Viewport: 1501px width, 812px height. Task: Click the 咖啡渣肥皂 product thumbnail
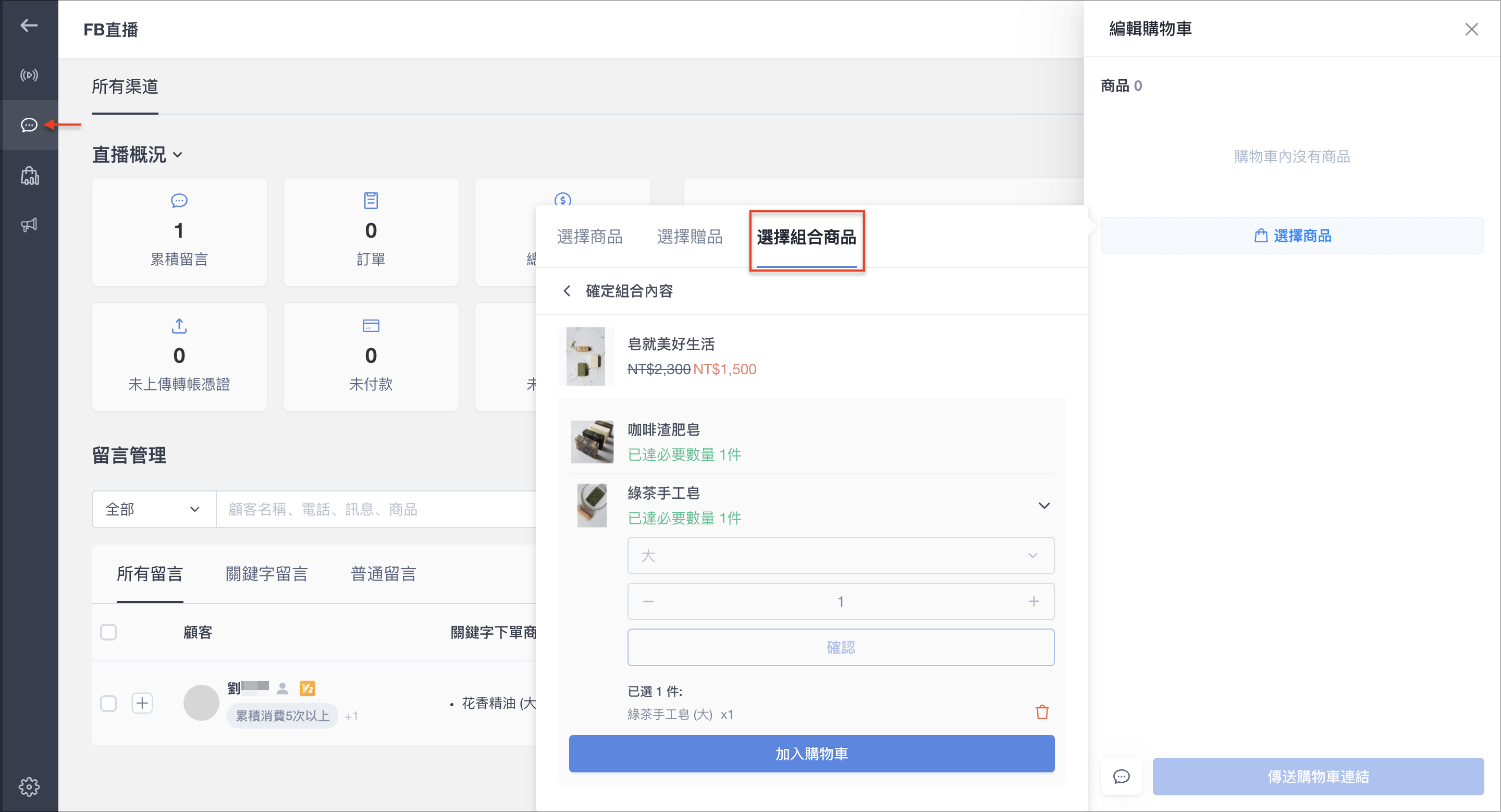592,441
